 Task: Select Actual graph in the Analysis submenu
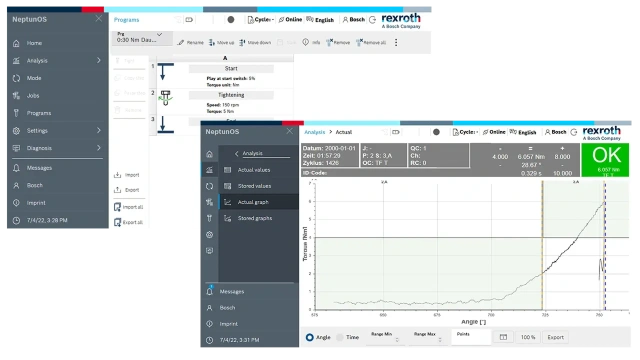point(259,202)
